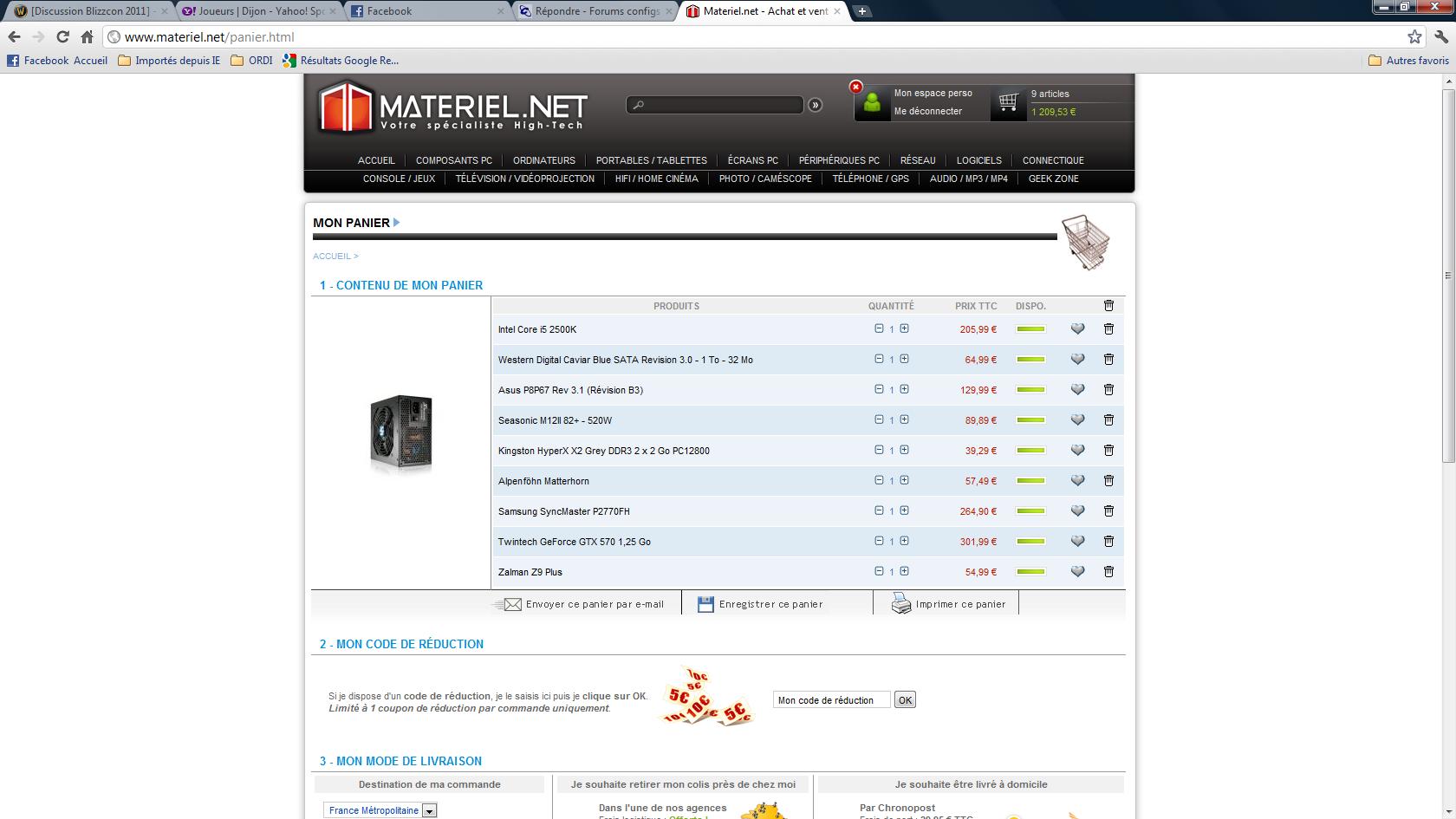
Task: Open the ORDI bookmarks folder
Action: 251,61
